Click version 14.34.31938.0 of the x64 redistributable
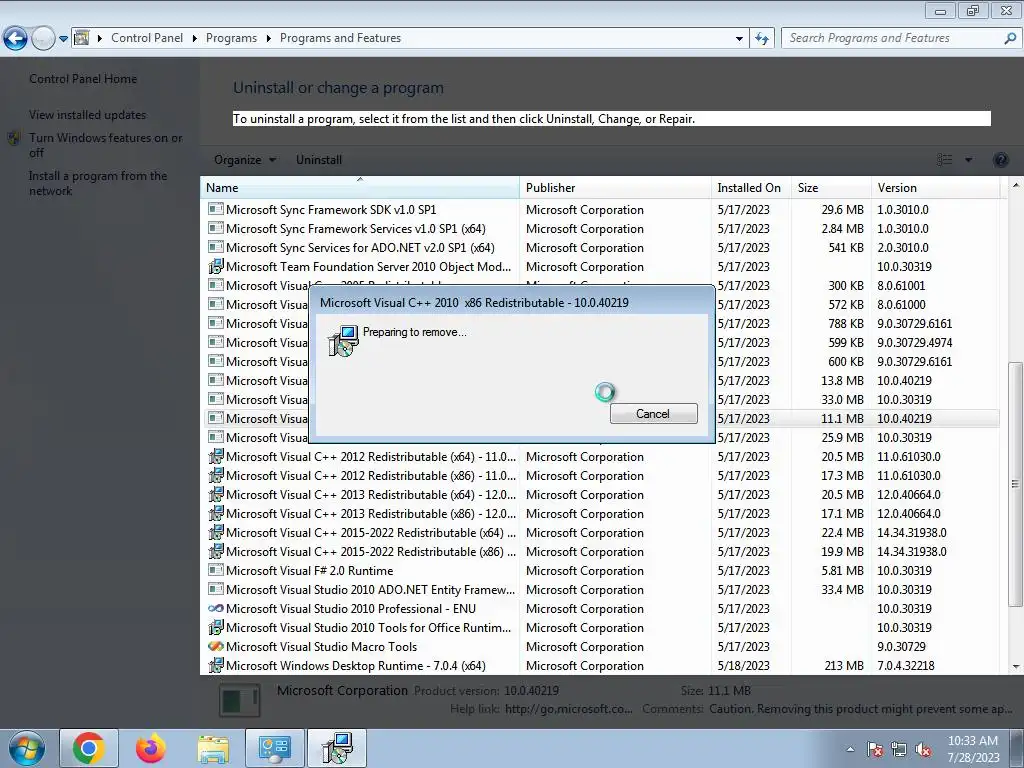Screen dimensions: 1024x768 click(x=912, y=532)
